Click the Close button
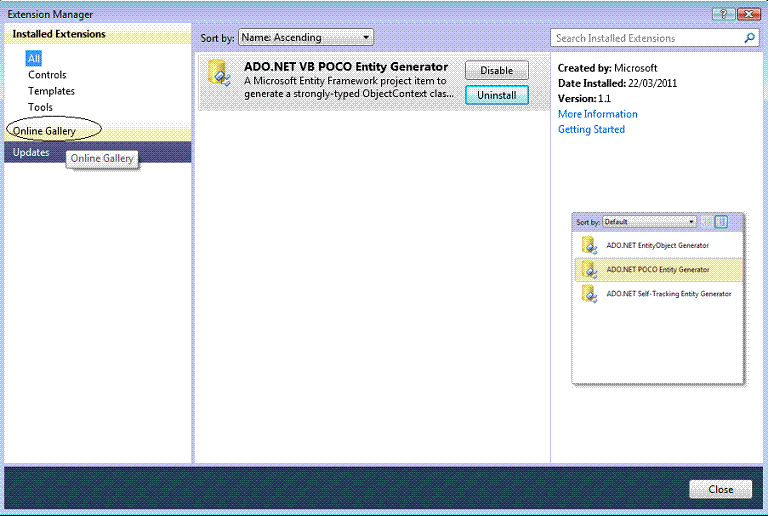The image size is (768, 516). [x=720, y=489]
